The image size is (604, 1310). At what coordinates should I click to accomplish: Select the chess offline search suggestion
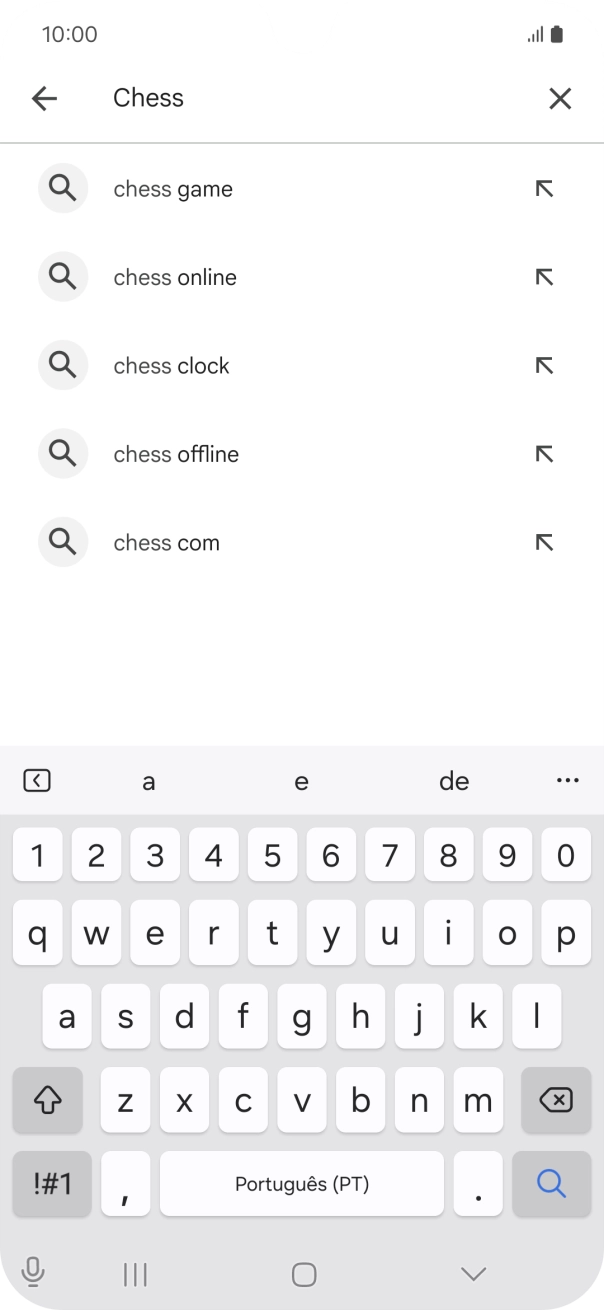(x=176, y=453)
